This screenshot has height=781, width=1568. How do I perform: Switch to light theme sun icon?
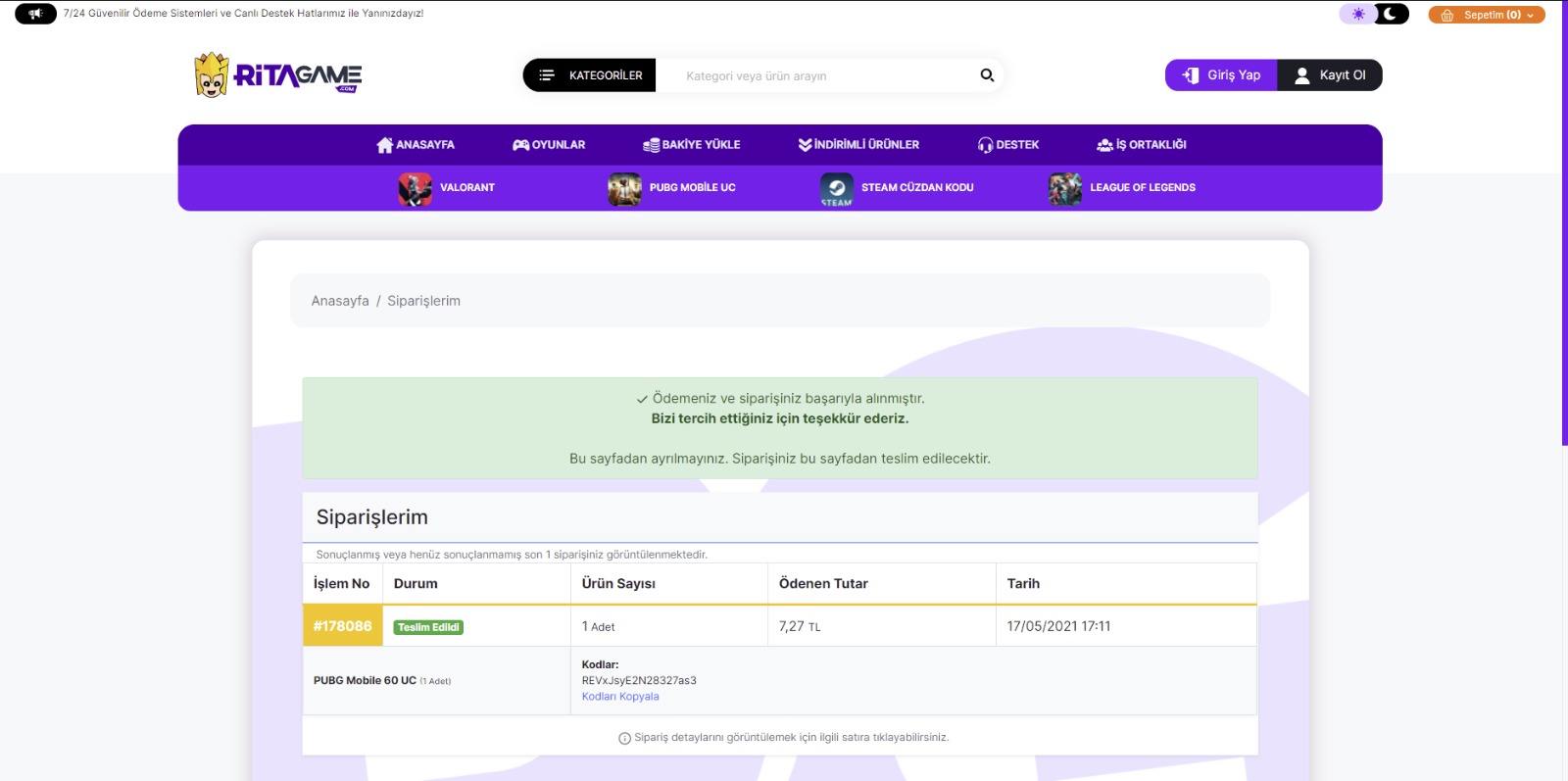click(1358, 14)
